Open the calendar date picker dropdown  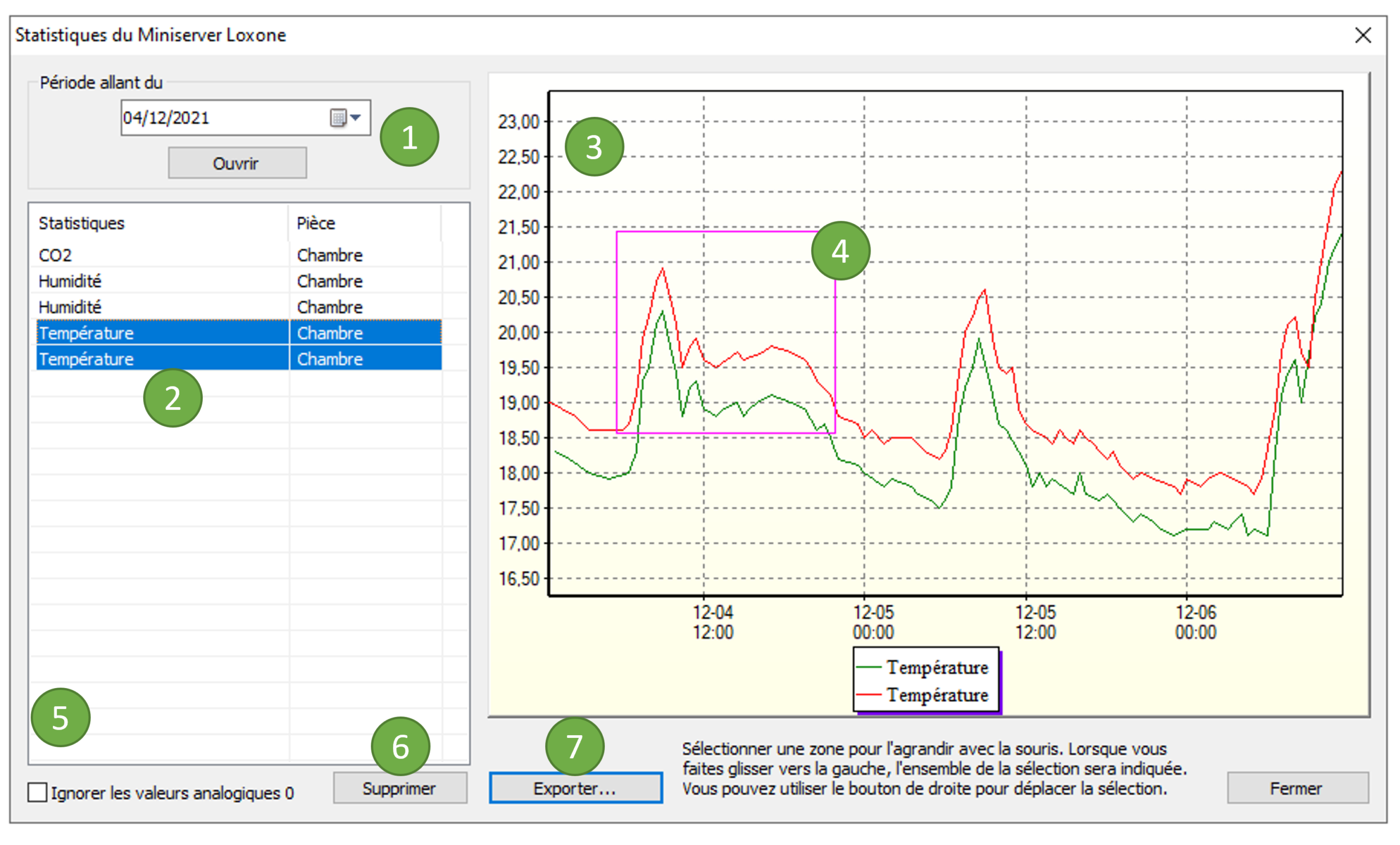point(346,118)
